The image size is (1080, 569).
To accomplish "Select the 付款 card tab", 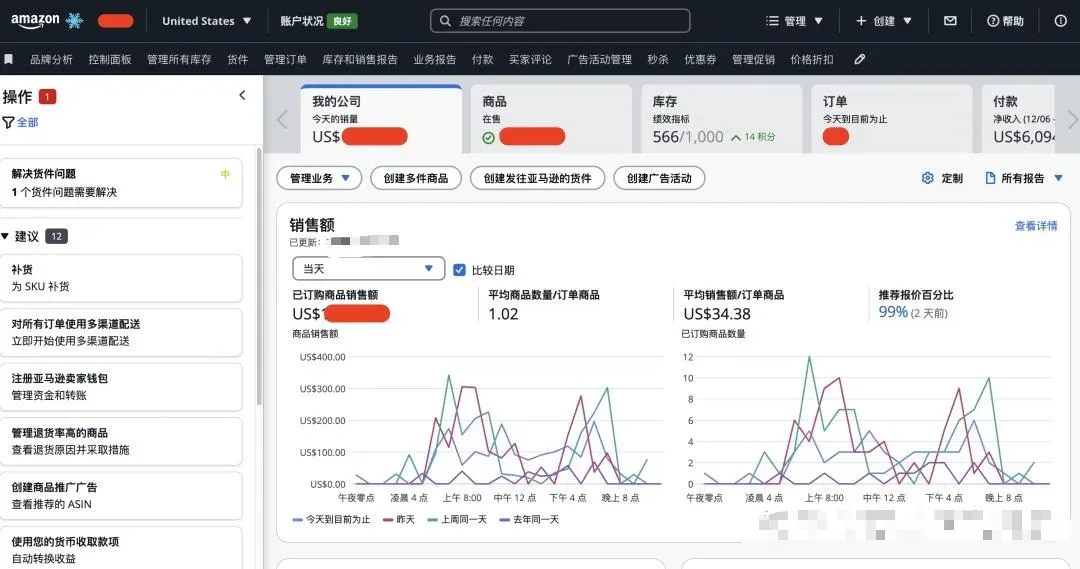I will (1018, 118).
